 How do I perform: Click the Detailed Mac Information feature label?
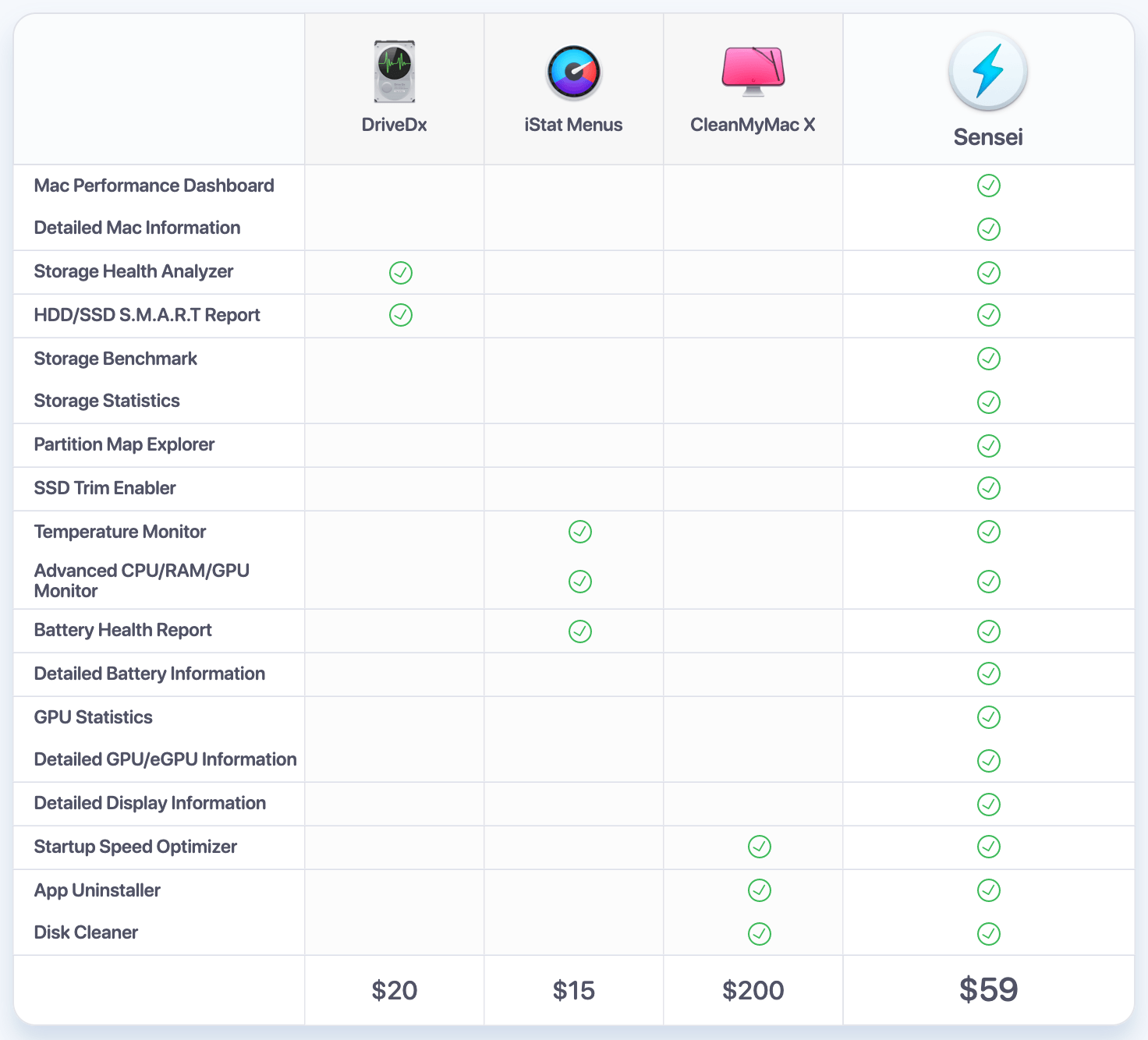point(137,228)
